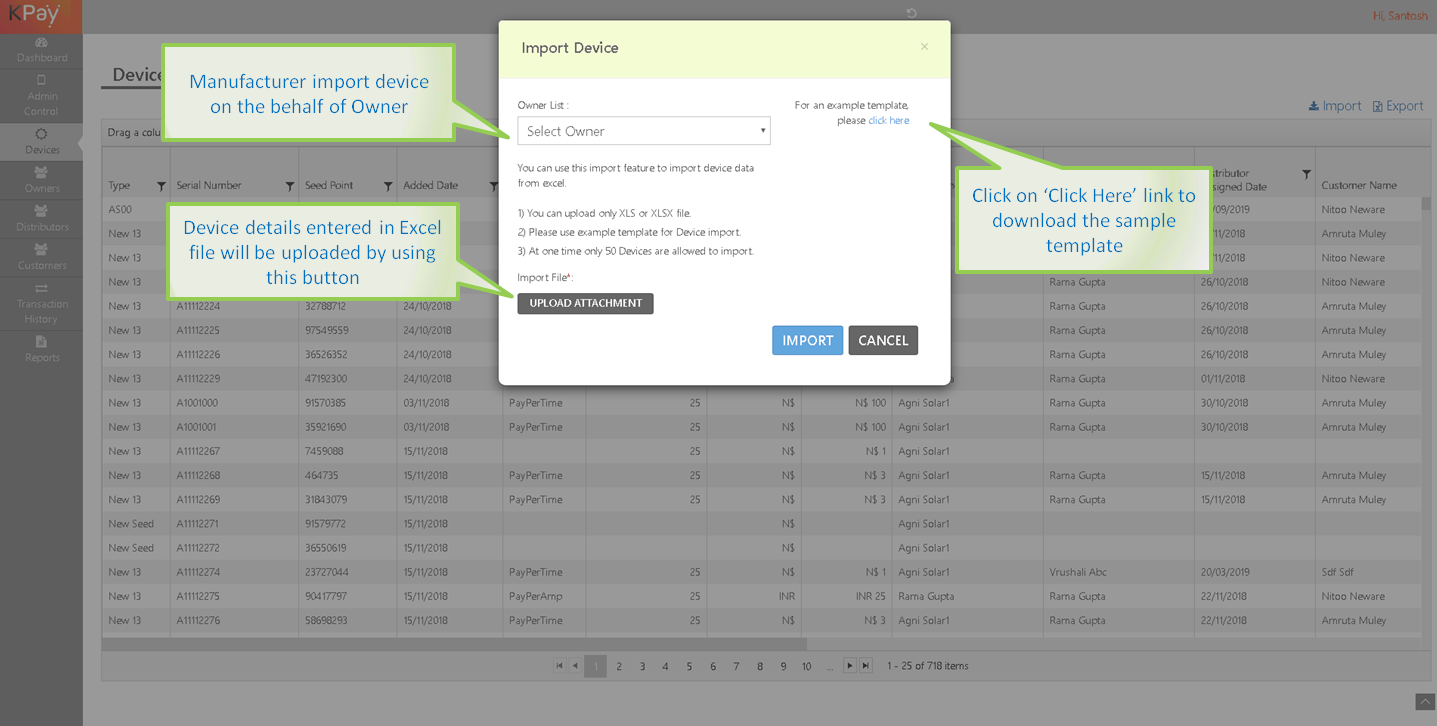1437x726 pixels.
Task: Open filter for Seed Point column
Action: (388, 186)
